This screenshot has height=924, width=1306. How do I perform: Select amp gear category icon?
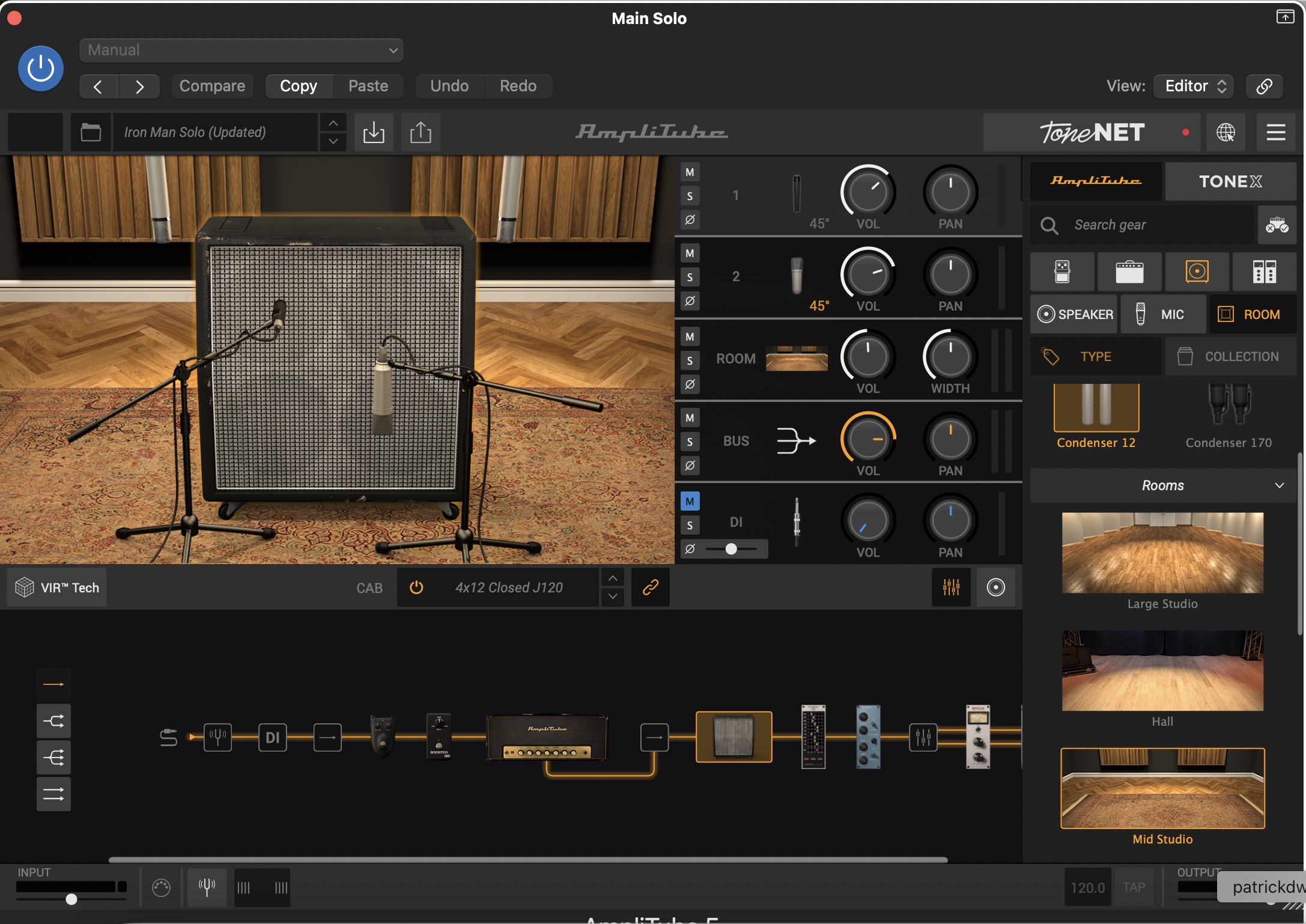tap(1129, 272)
